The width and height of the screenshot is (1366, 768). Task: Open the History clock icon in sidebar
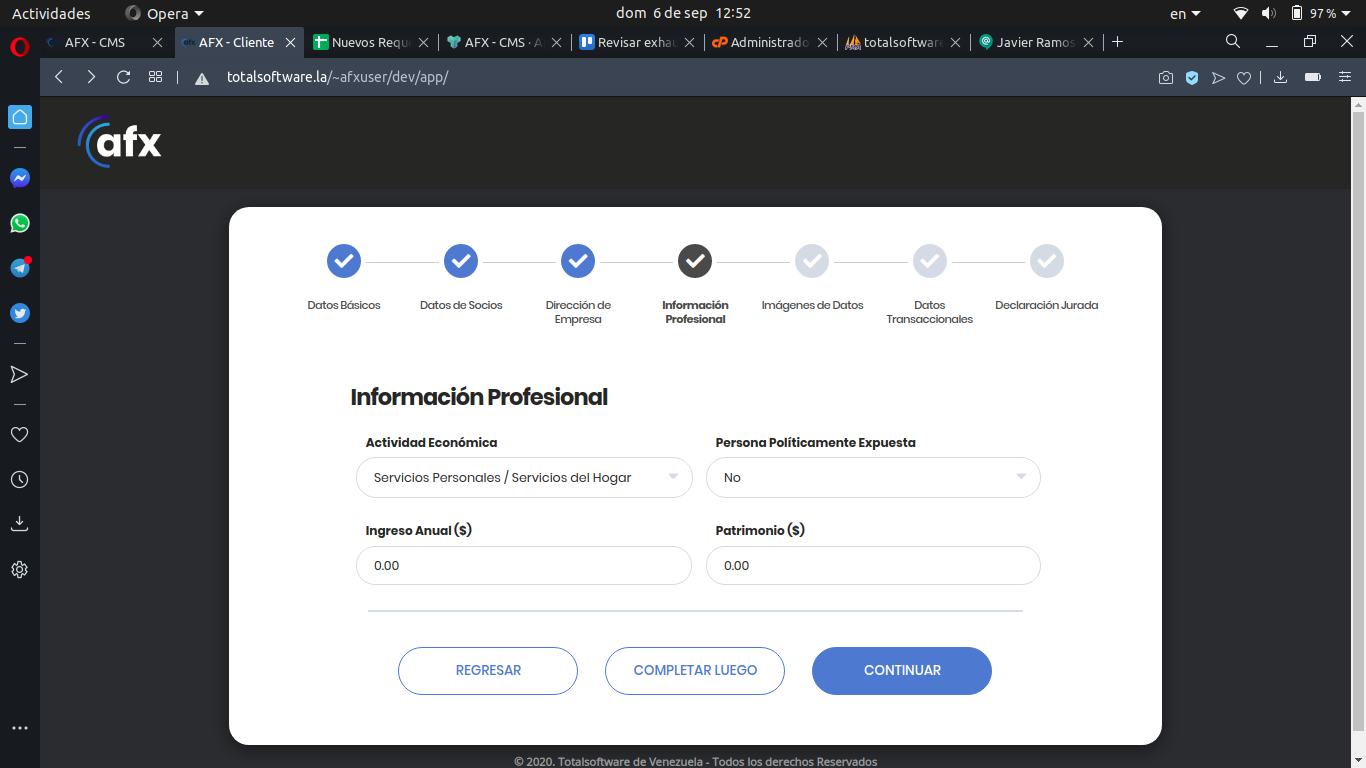[x=20, y=480]
